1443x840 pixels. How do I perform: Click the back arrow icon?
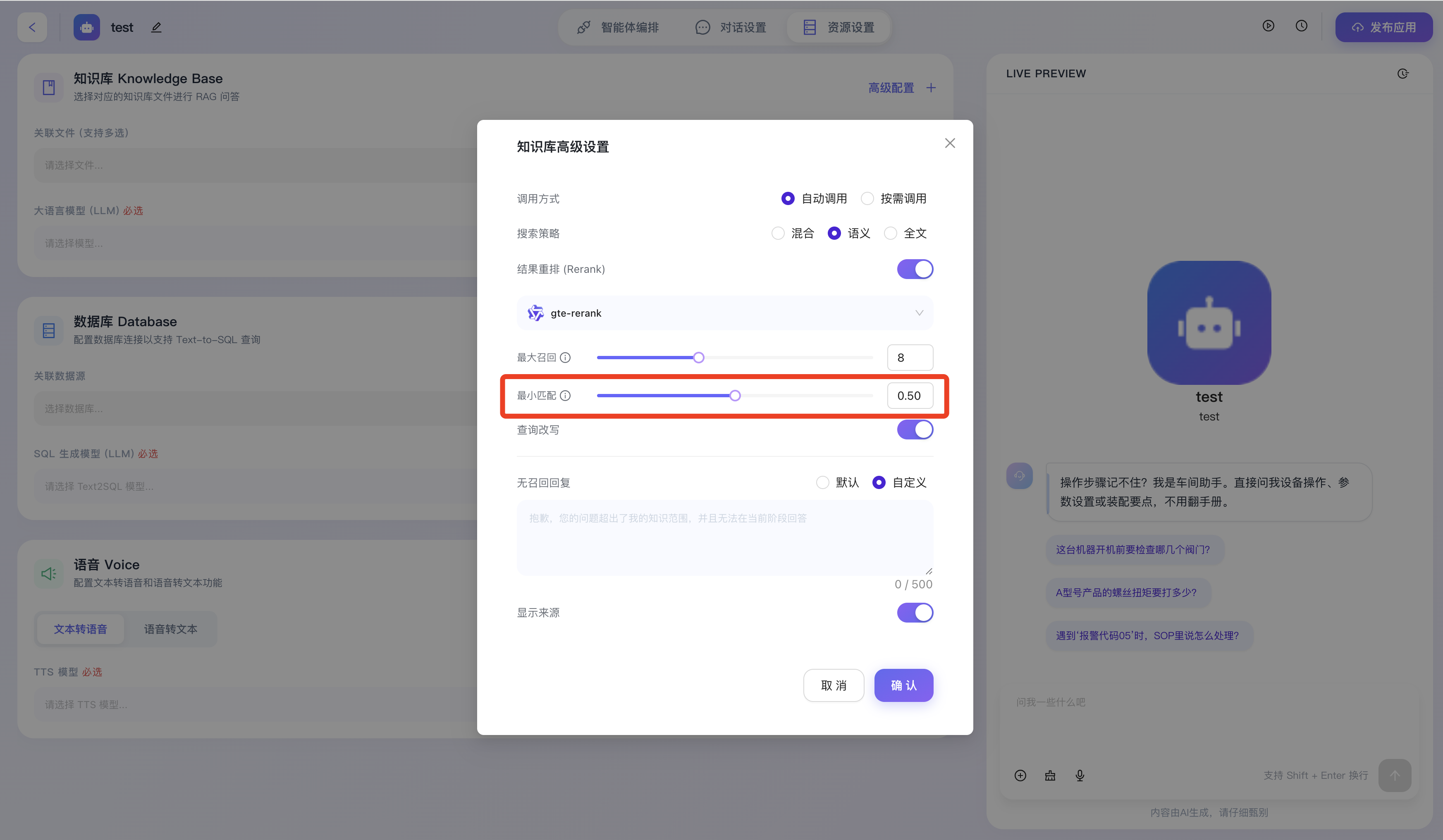point(32,27)
